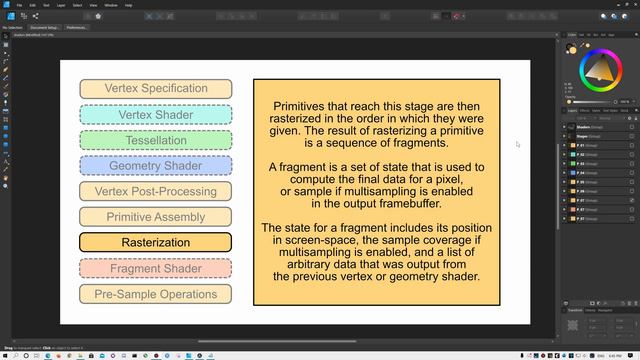Uncheck the ticked P_07 layer visibility box
Image resolution: width=640 pixels, height=360 pixels.
point(632,200)
